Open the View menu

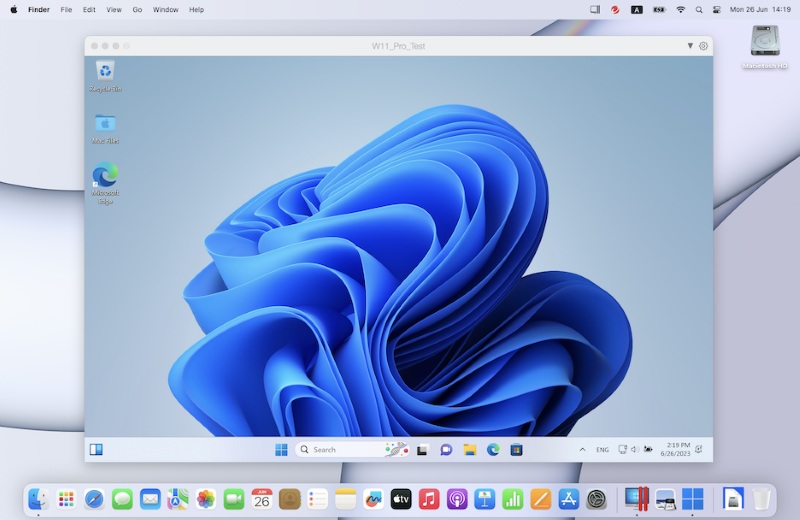click(114, 9)
